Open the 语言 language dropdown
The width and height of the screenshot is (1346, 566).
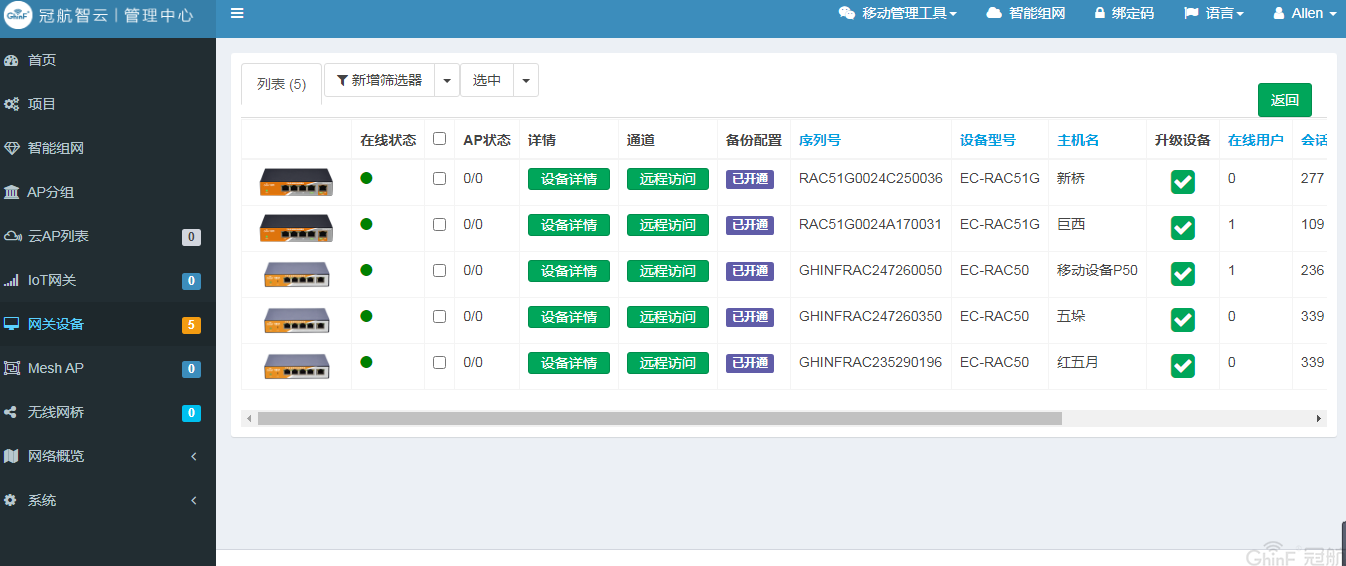[1214, 13]
